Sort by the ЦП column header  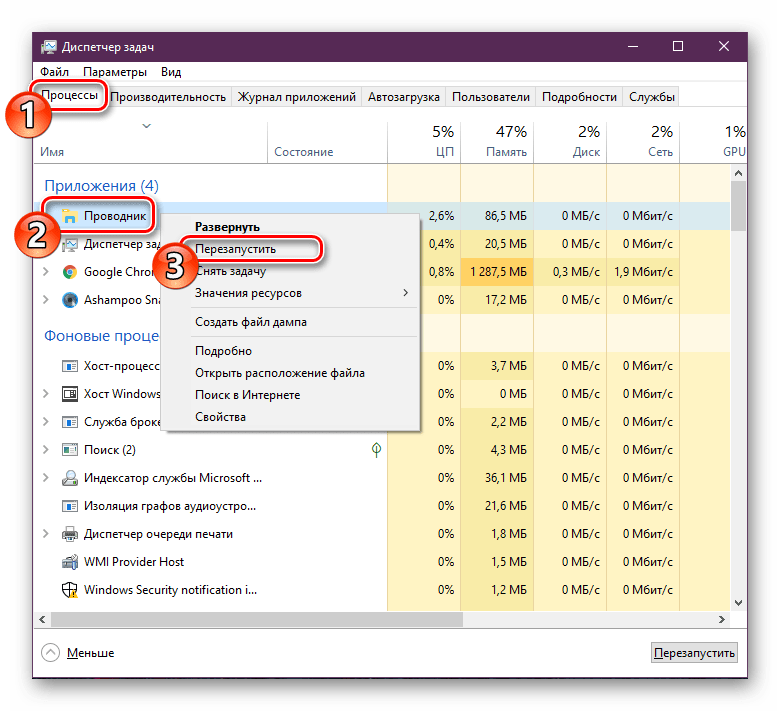point(424,143)
